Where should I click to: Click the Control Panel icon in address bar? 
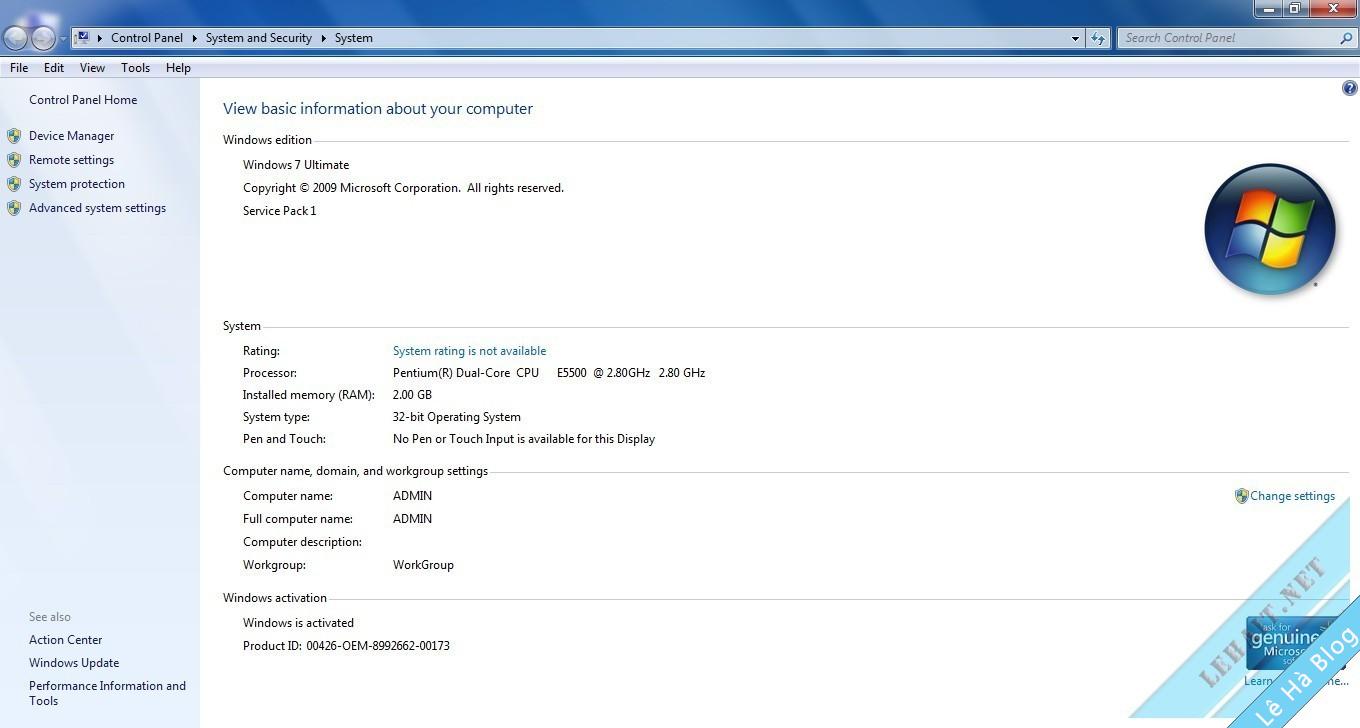pyautogui.click(x=83, y=38)
